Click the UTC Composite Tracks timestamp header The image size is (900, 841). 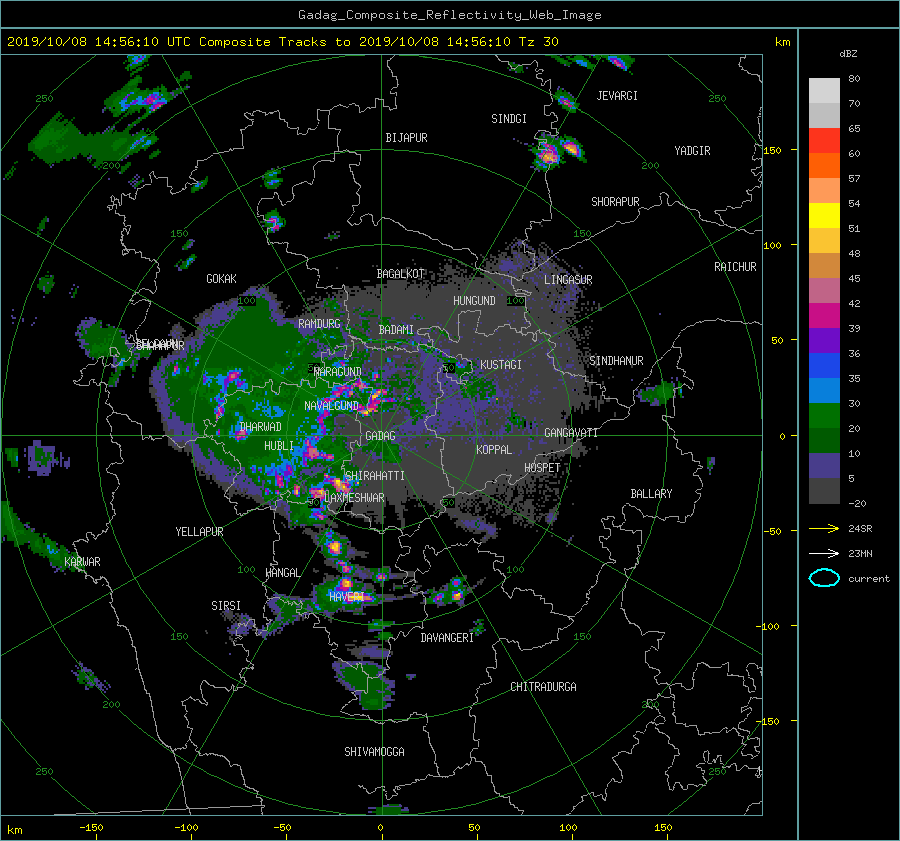[x=282, y=42]
